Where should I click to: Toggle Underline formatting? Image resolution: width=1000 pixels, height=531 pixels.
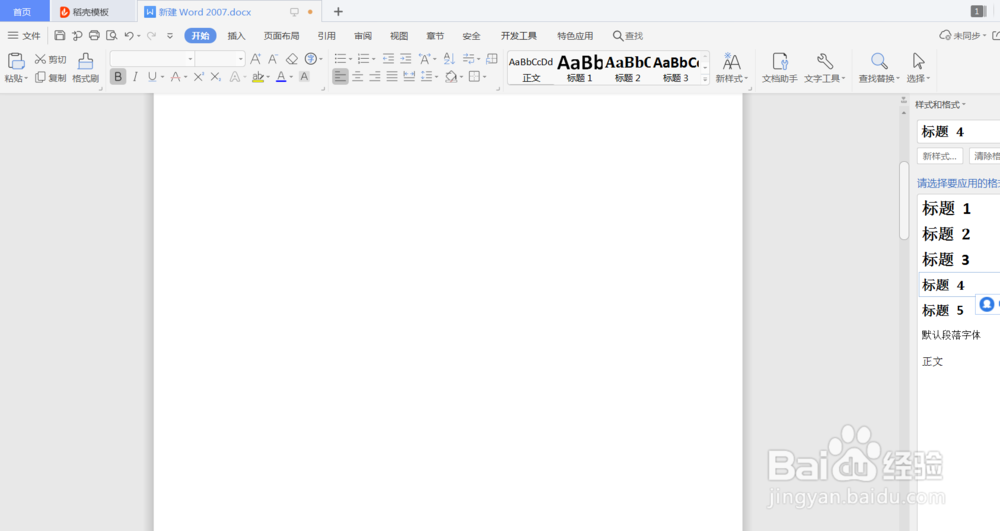point(152,77)
